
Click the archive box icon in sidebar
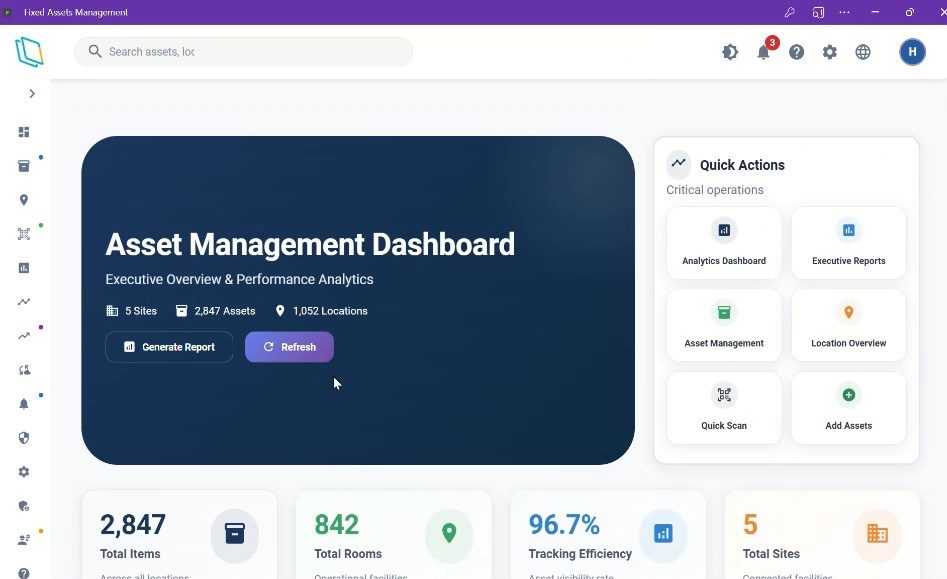click(24, 166)
